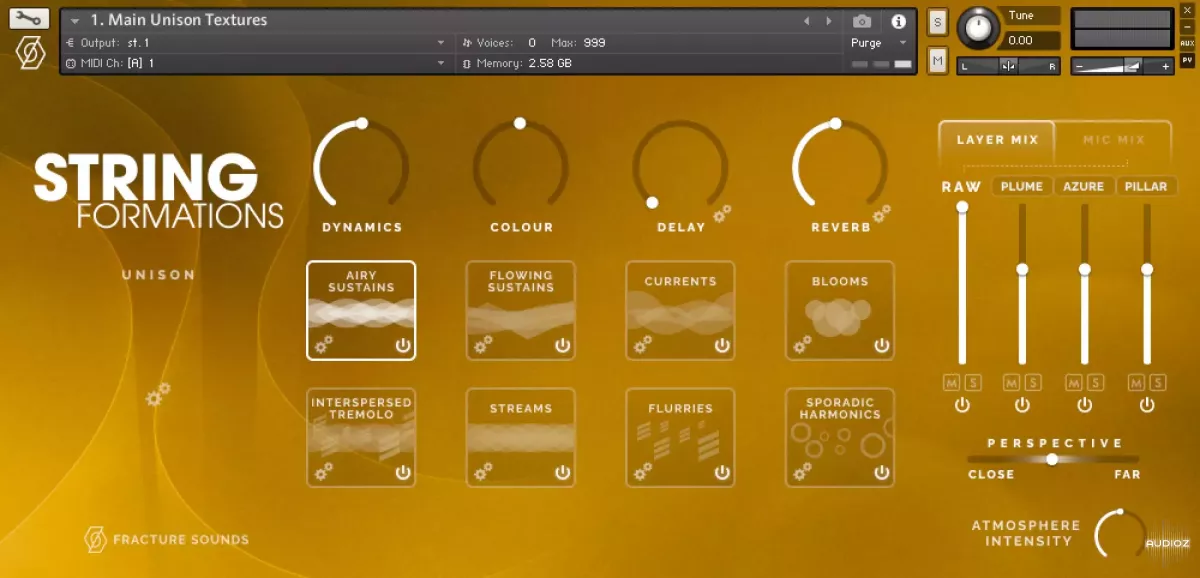Open the Purge dropdown menu
The height and width of the screenshot is (578, 1200).
878,43
